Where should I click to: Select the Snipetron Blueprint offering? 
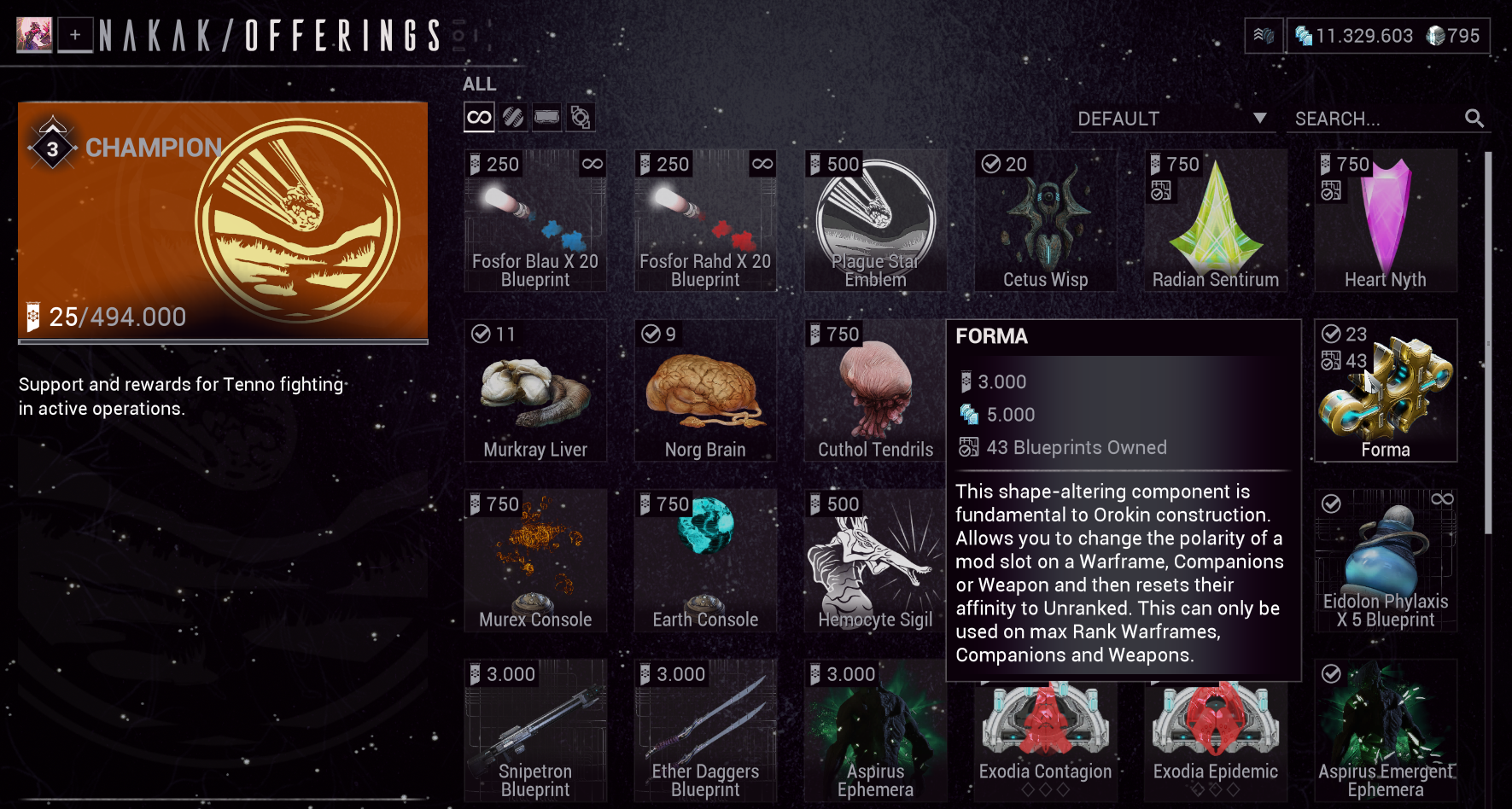535,730
